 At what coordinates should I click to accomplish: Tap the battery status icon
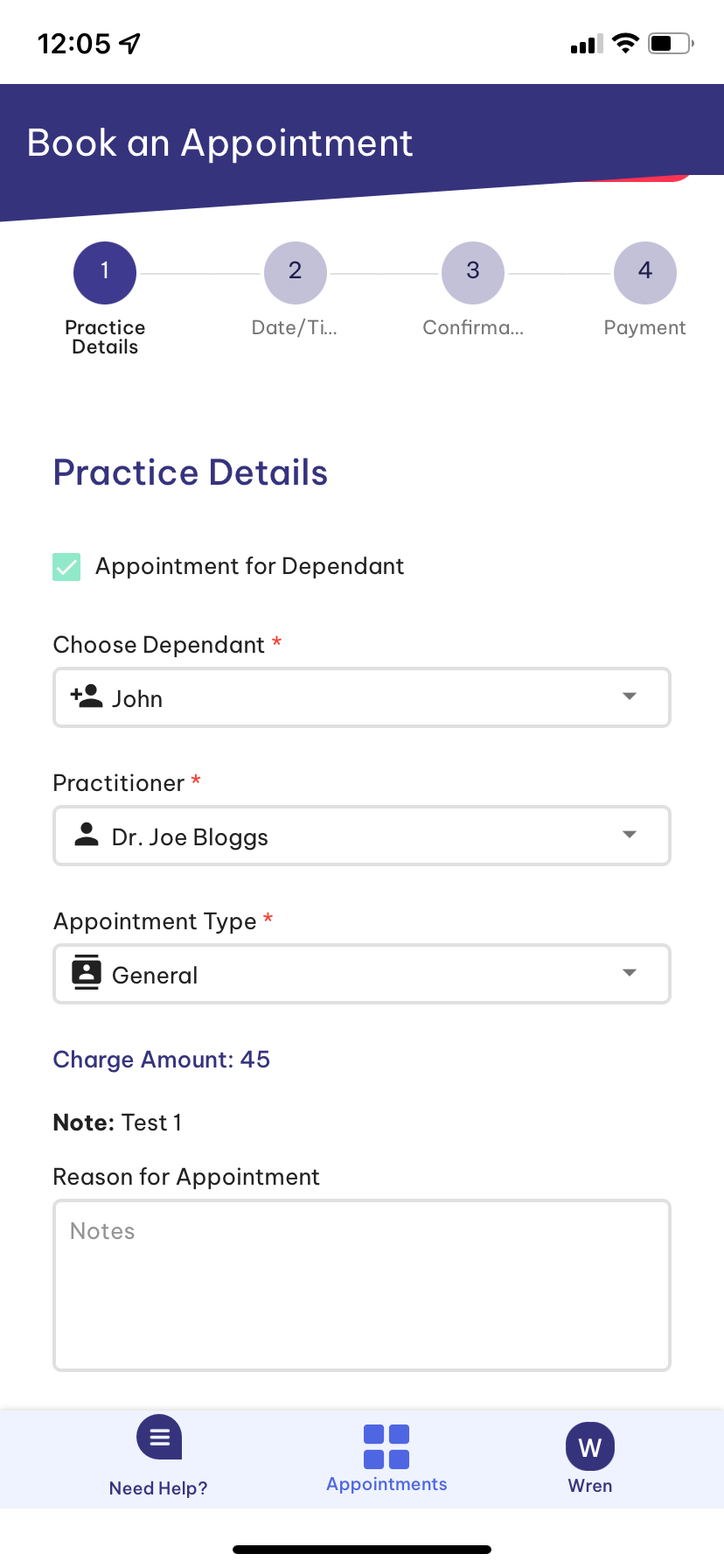[671, 43]
